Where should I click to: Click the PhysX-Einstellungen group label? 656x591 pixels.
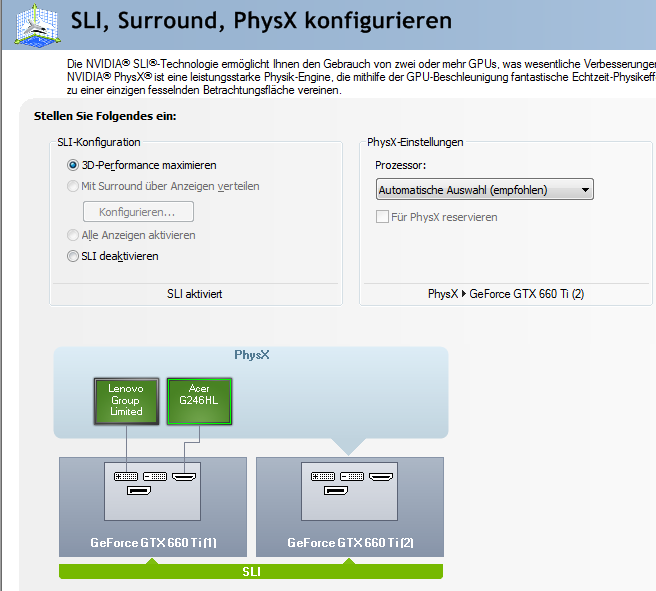[415, 142]
